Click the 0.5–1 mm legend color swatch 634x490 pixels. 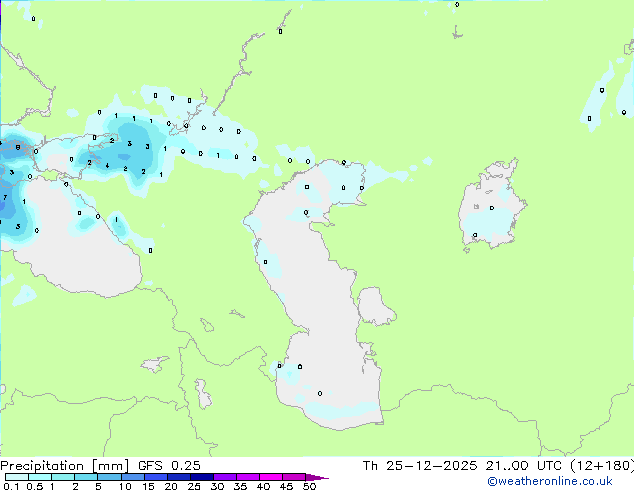40,477
